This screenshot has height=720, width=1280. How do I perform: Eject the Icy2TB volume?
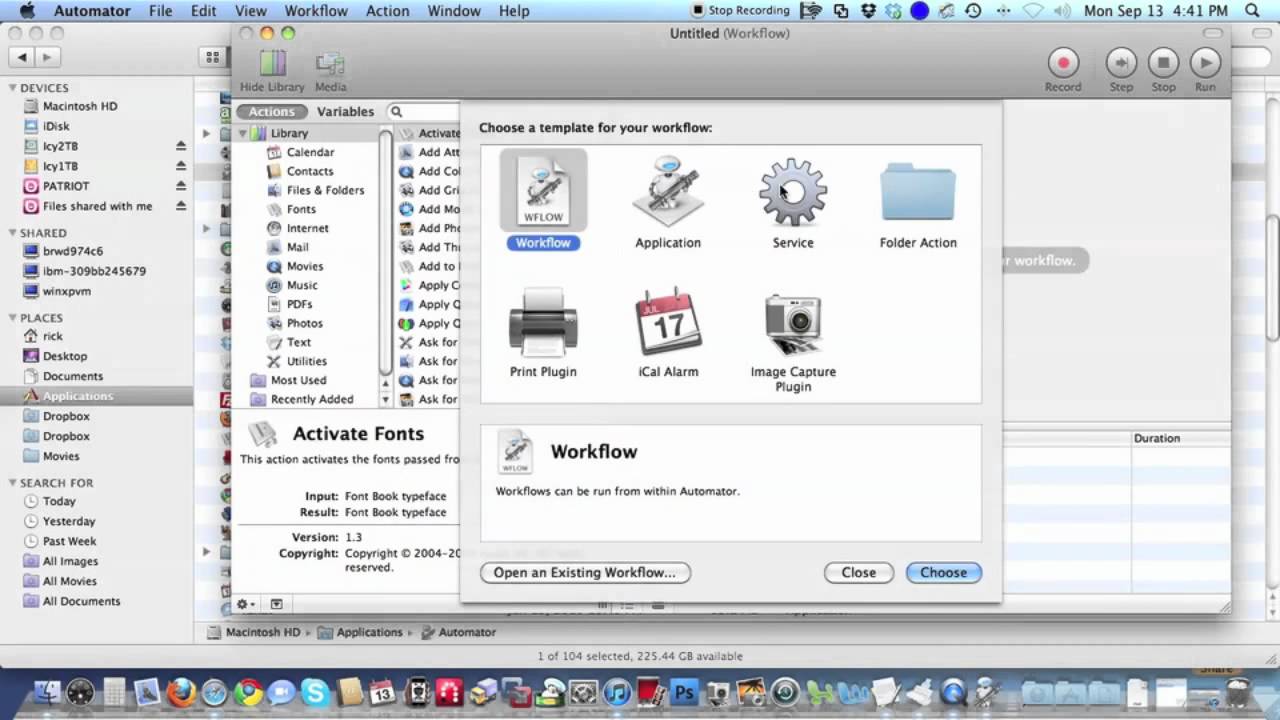[x=181, y=146]
